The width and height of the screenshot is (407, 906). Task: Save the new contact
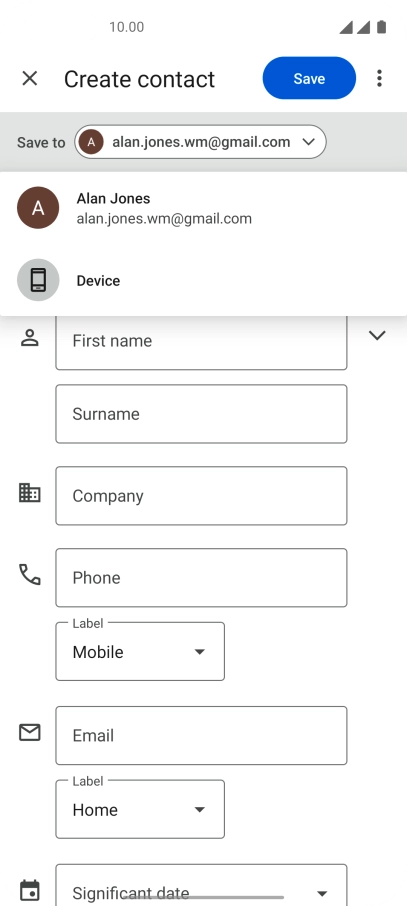[309, 78]
